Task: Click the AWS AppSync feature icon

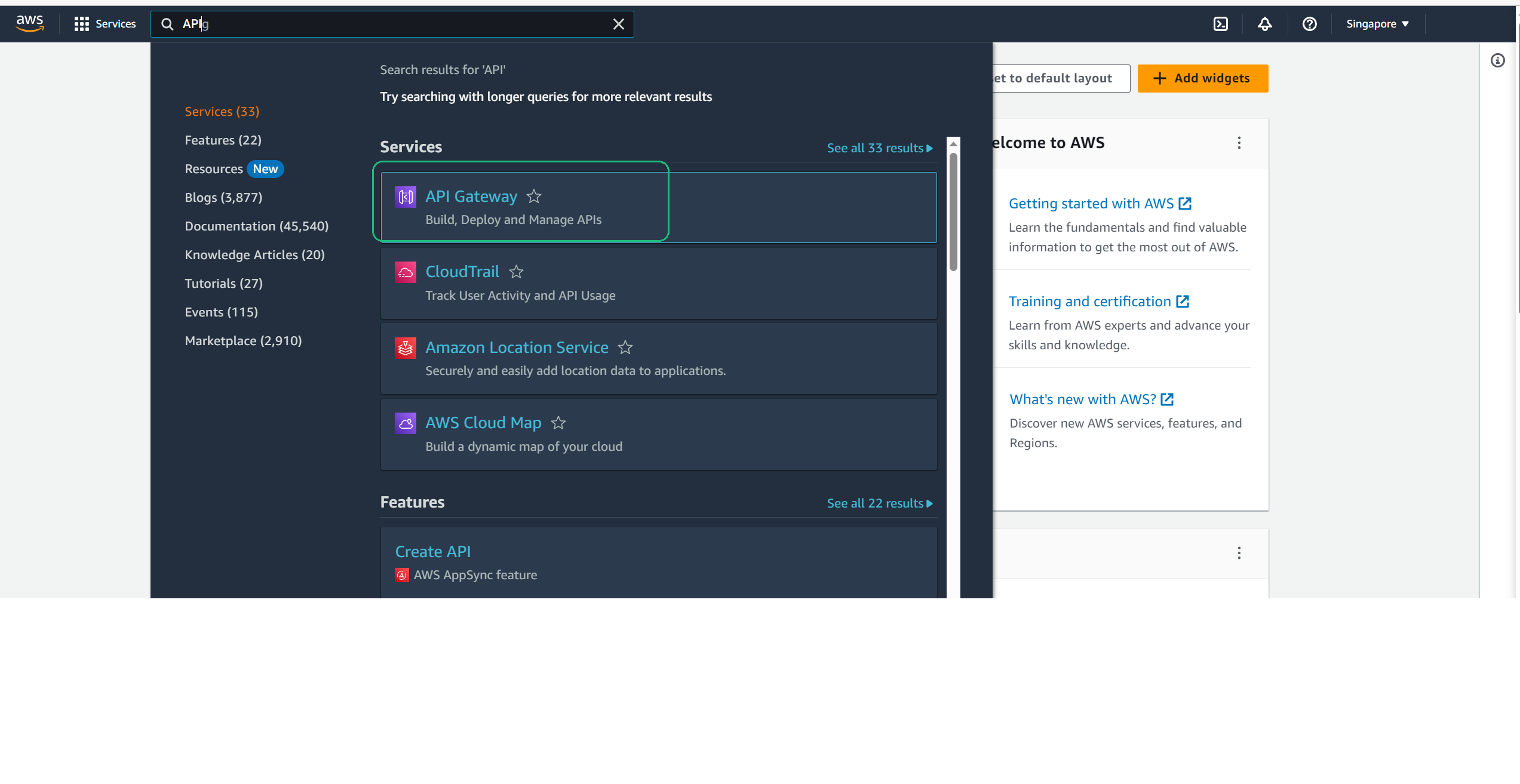Action: click(x=402, y=575)
